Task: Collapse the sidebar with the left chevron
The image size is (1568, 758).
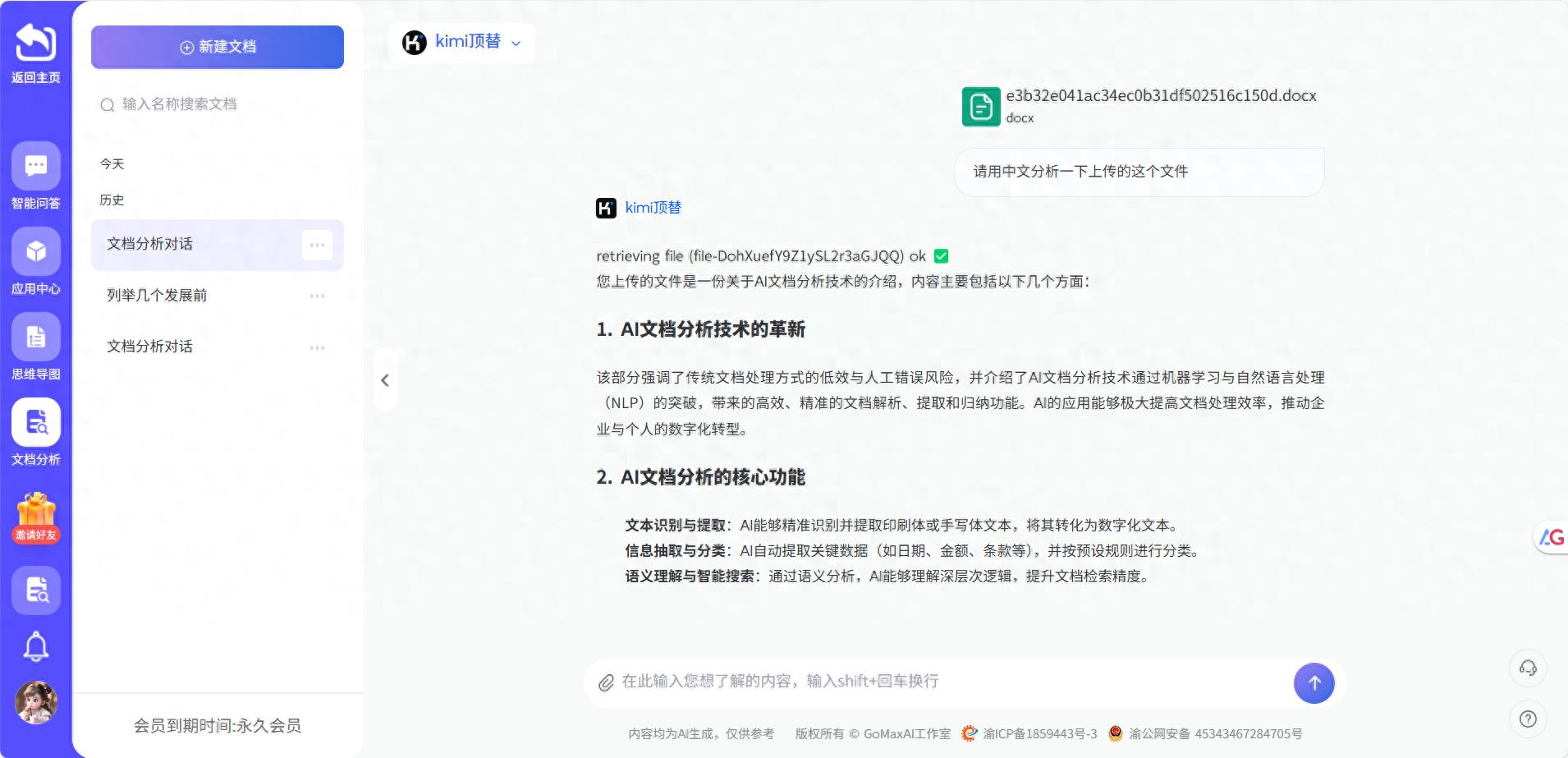Action: (x=385, y=380)
